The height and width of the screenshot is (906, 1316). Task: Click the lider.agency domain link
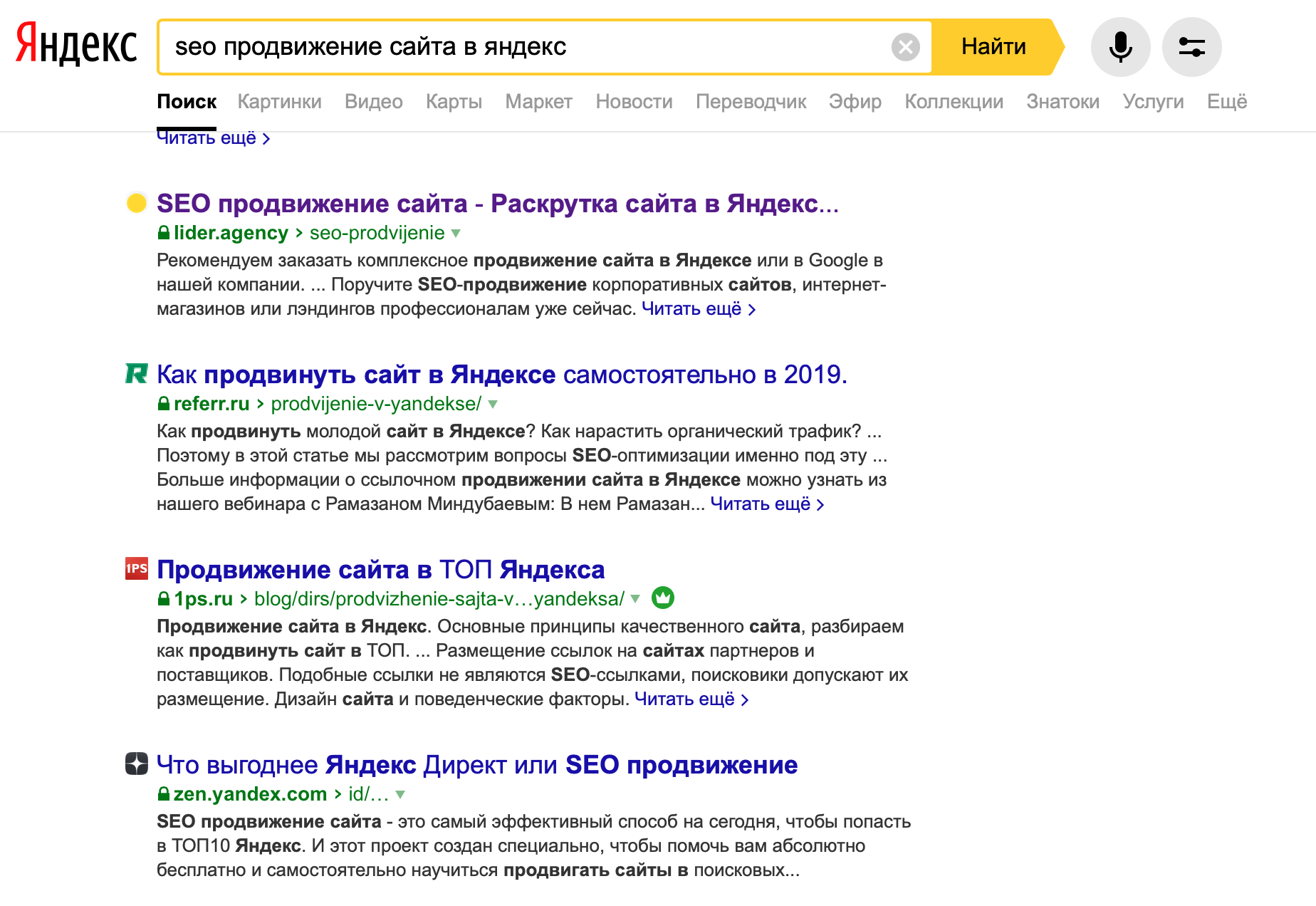[231, 233]
